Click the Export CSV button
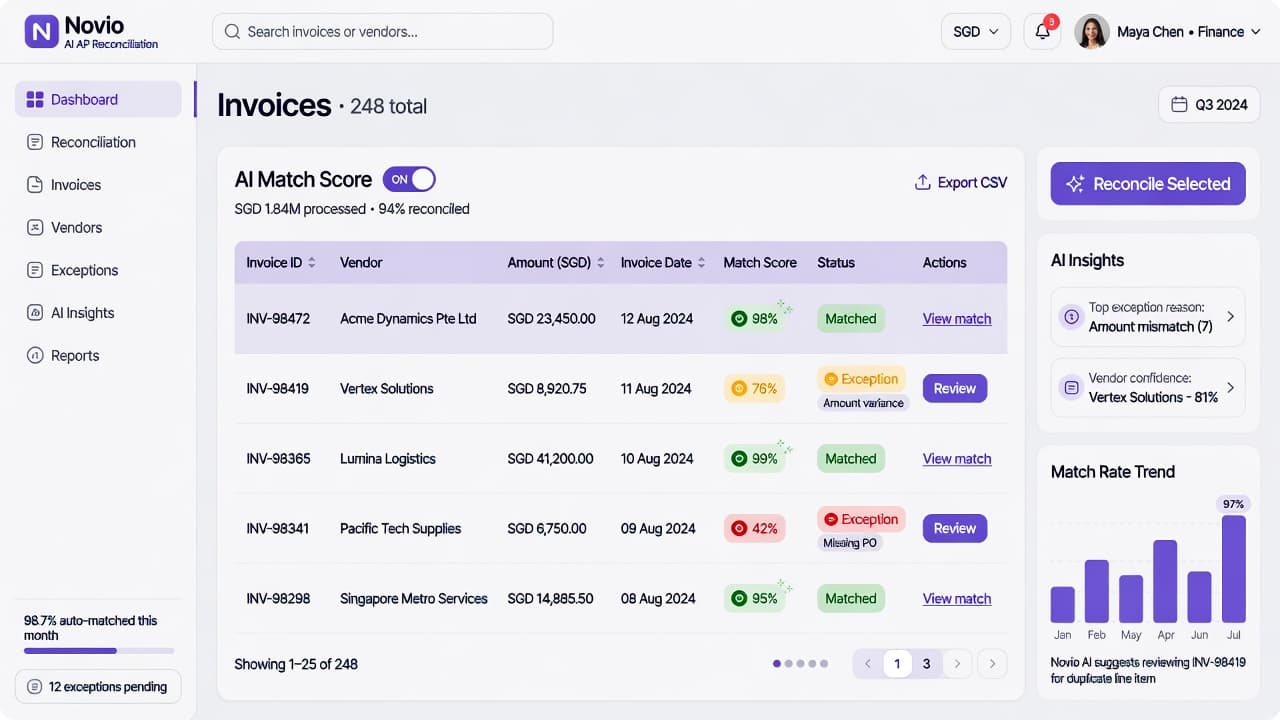The image size is (1280, 720). click(961, 182)
